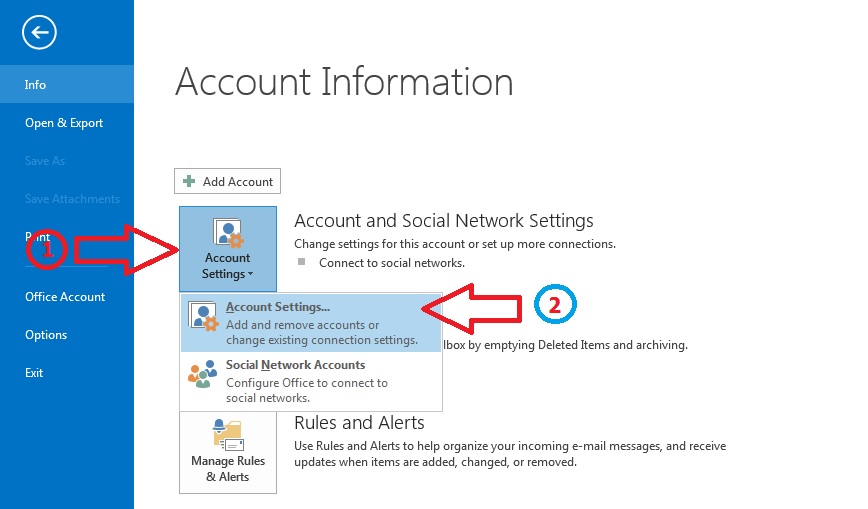
Task: Click the green plus icon on Add Account
Action: (189, 181)
